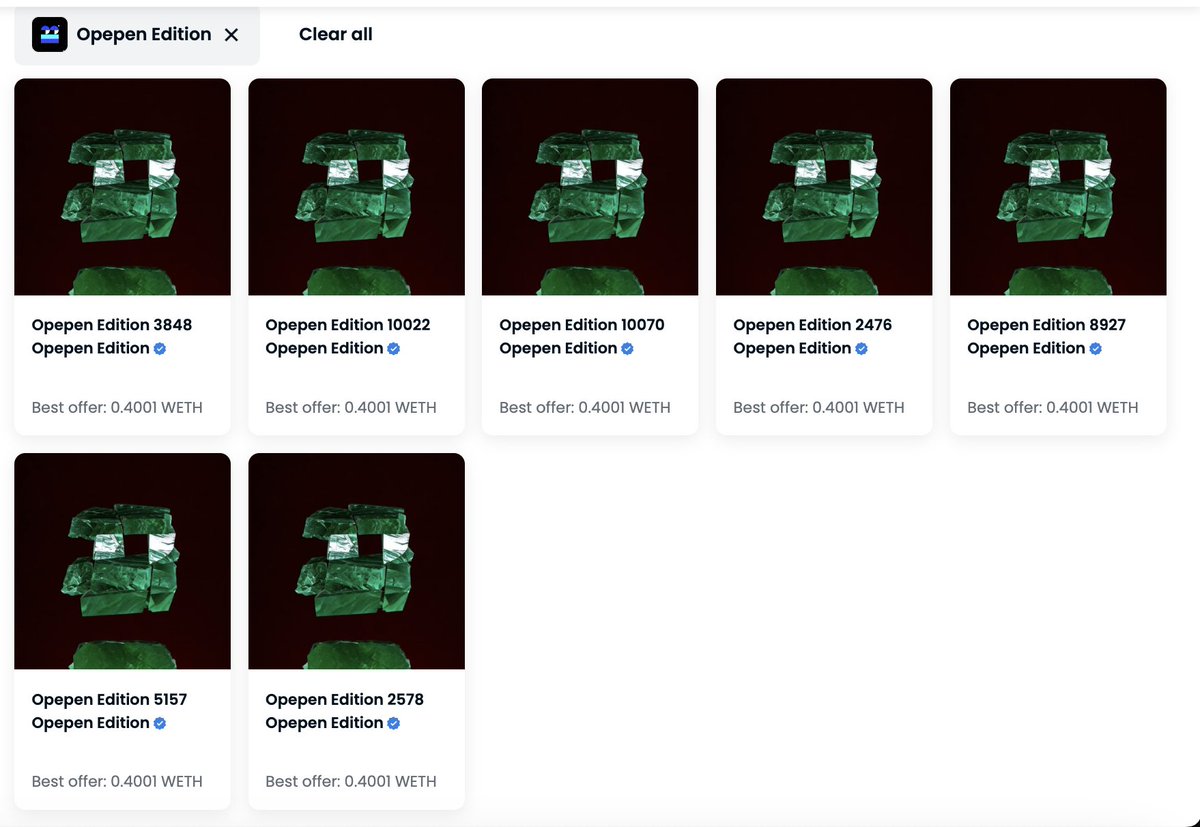Click best offer text on 5157 card

[117, 781]
